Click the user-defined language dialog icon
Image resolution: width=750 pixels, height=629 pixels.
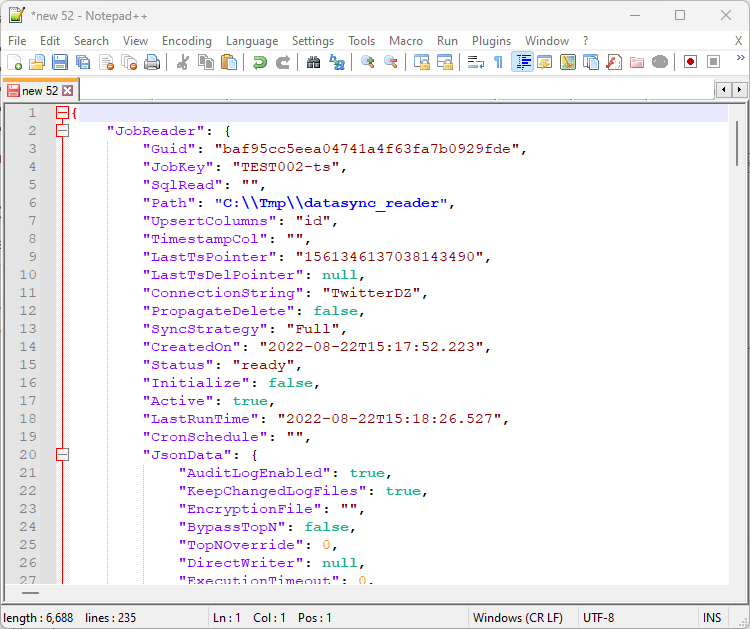pos(545,62)
